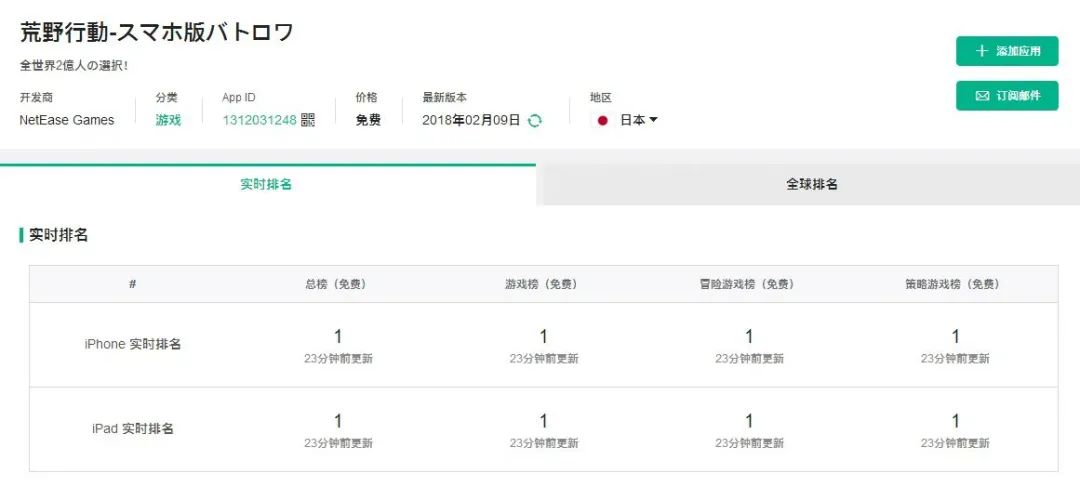The width and height of the screenshot is (1080, 487).
Task: Select the 游戏榜(免费) column header
Action: tap(541, 284)
